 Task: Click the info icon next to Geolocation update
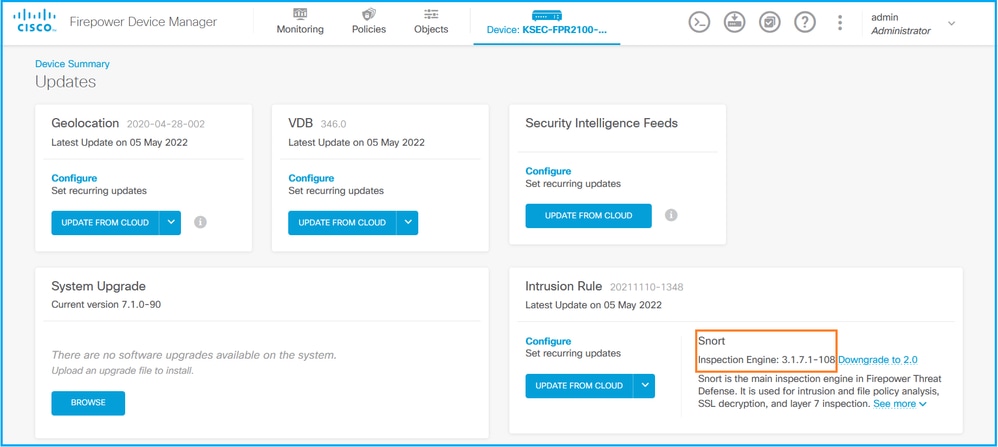[x=200, y=222]
